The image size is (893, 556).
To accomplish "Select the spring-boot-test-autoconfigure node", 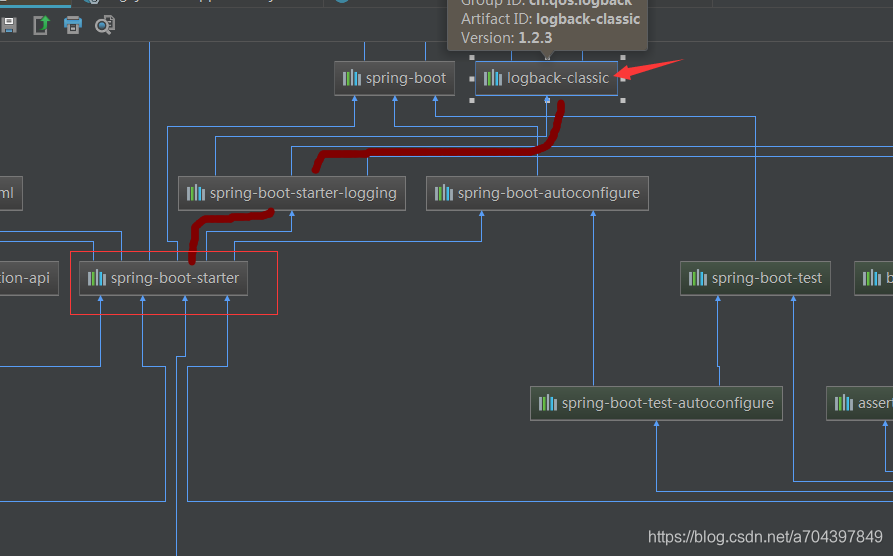I will tap(656, 403).
